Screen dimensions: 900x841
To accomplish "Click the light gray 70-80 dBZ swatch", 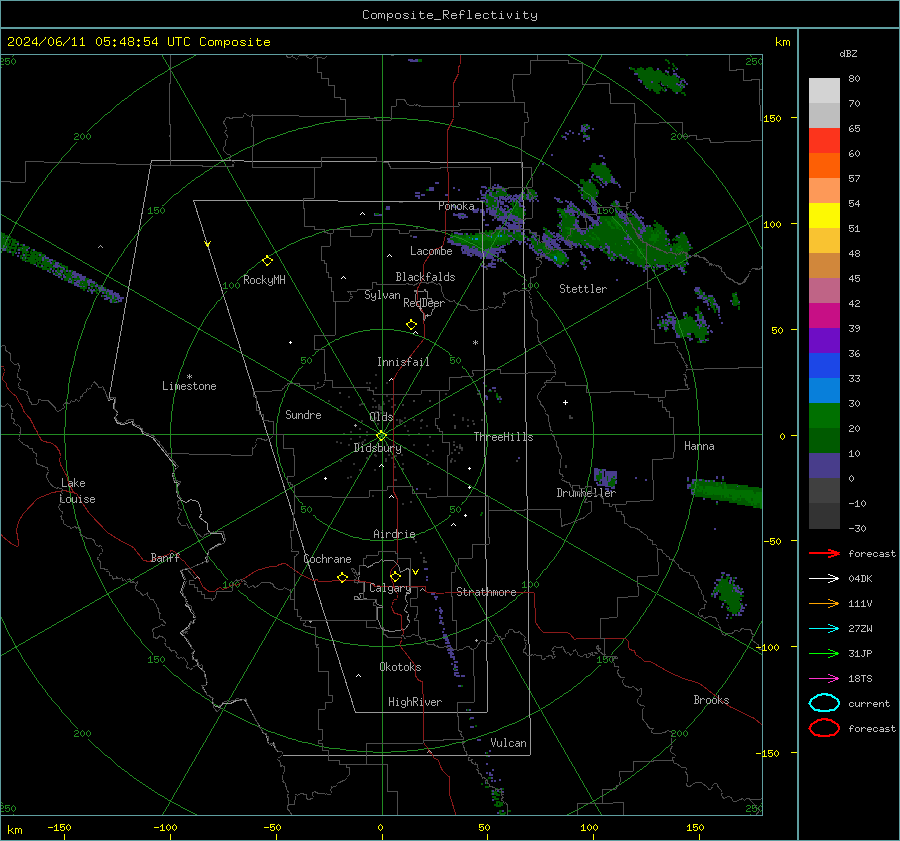I will coord(824,91).
